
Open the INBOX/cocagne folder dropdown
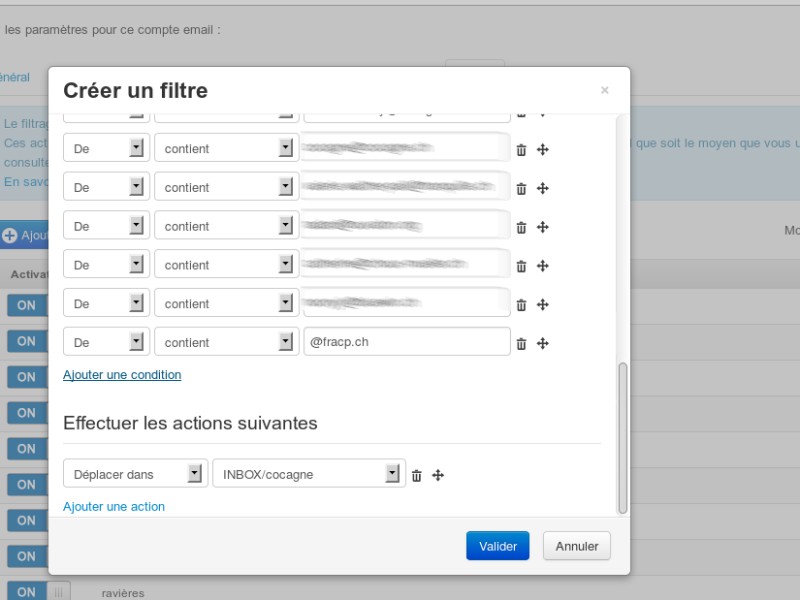coord(309,473)
